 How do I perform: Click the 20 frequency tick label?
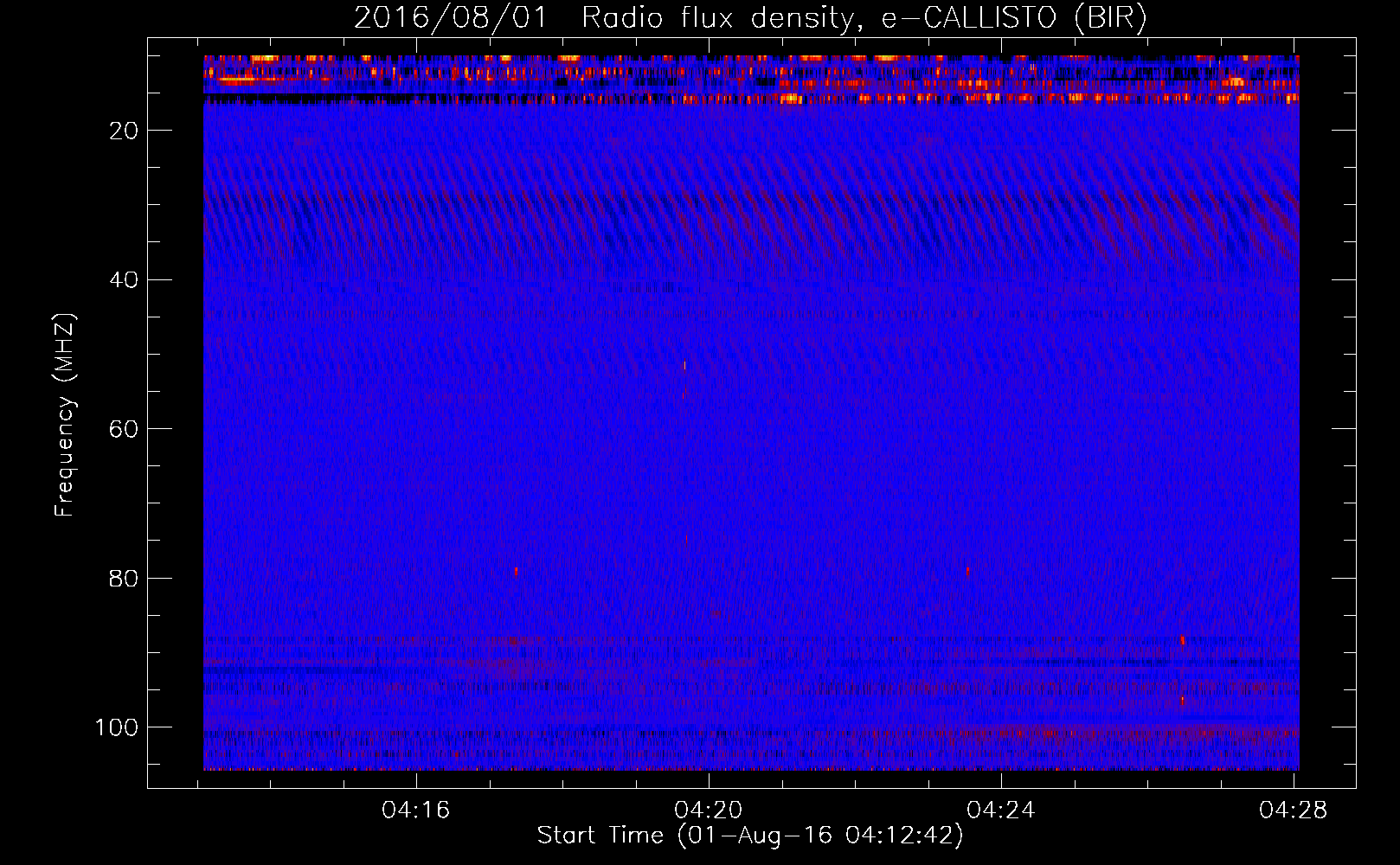124,131
